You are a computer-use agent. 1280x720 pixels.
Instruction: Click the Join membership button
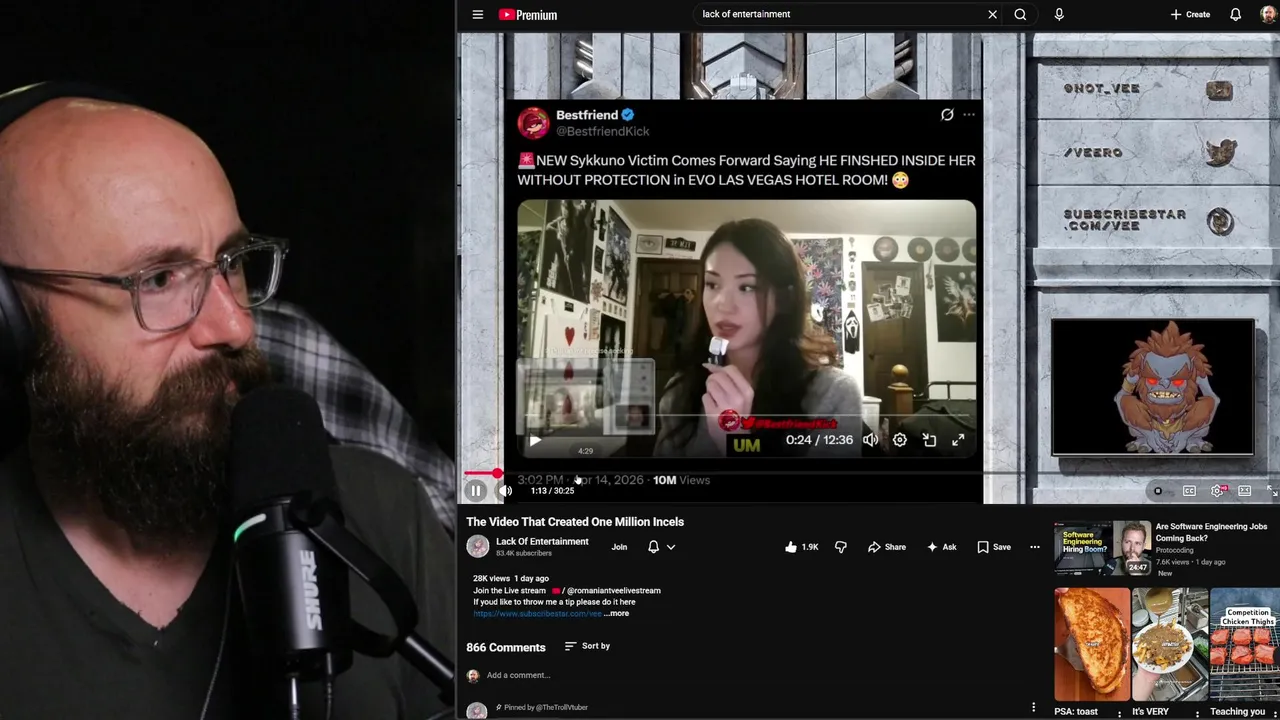(x=619, y=547)
